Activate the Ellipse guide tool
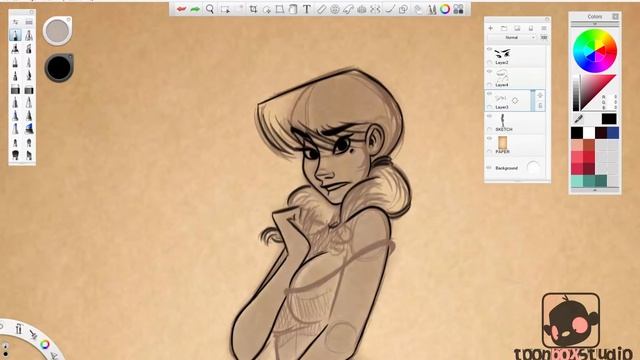Screen dimensions: 640x360 pyautogui.click(x=335, y=9)
